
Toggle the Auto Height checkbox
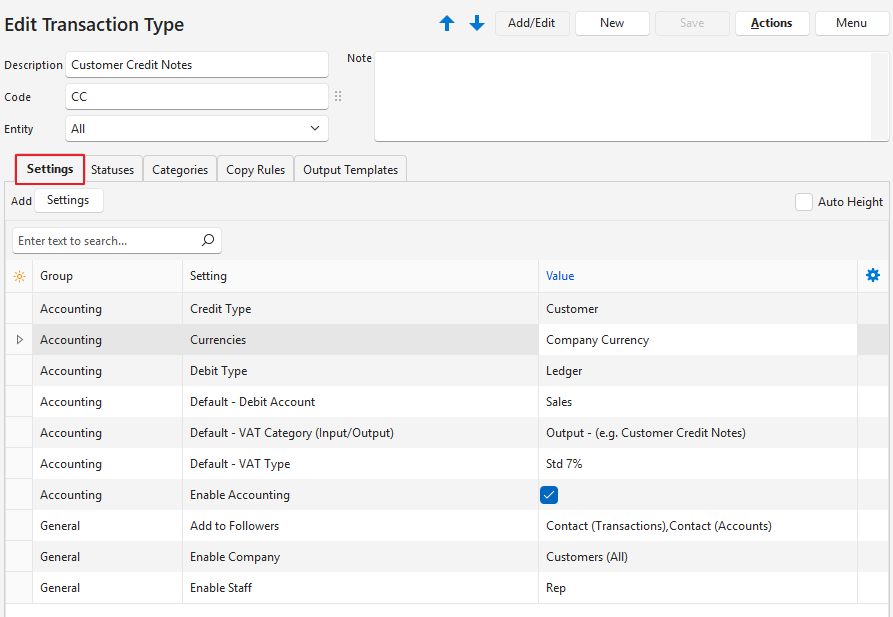pos(804,202)
